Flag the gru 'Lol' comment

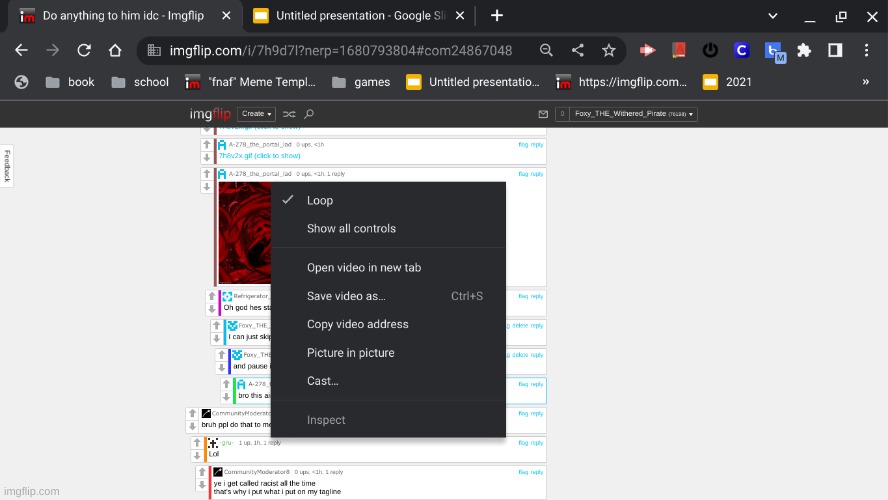pos(523,443)
